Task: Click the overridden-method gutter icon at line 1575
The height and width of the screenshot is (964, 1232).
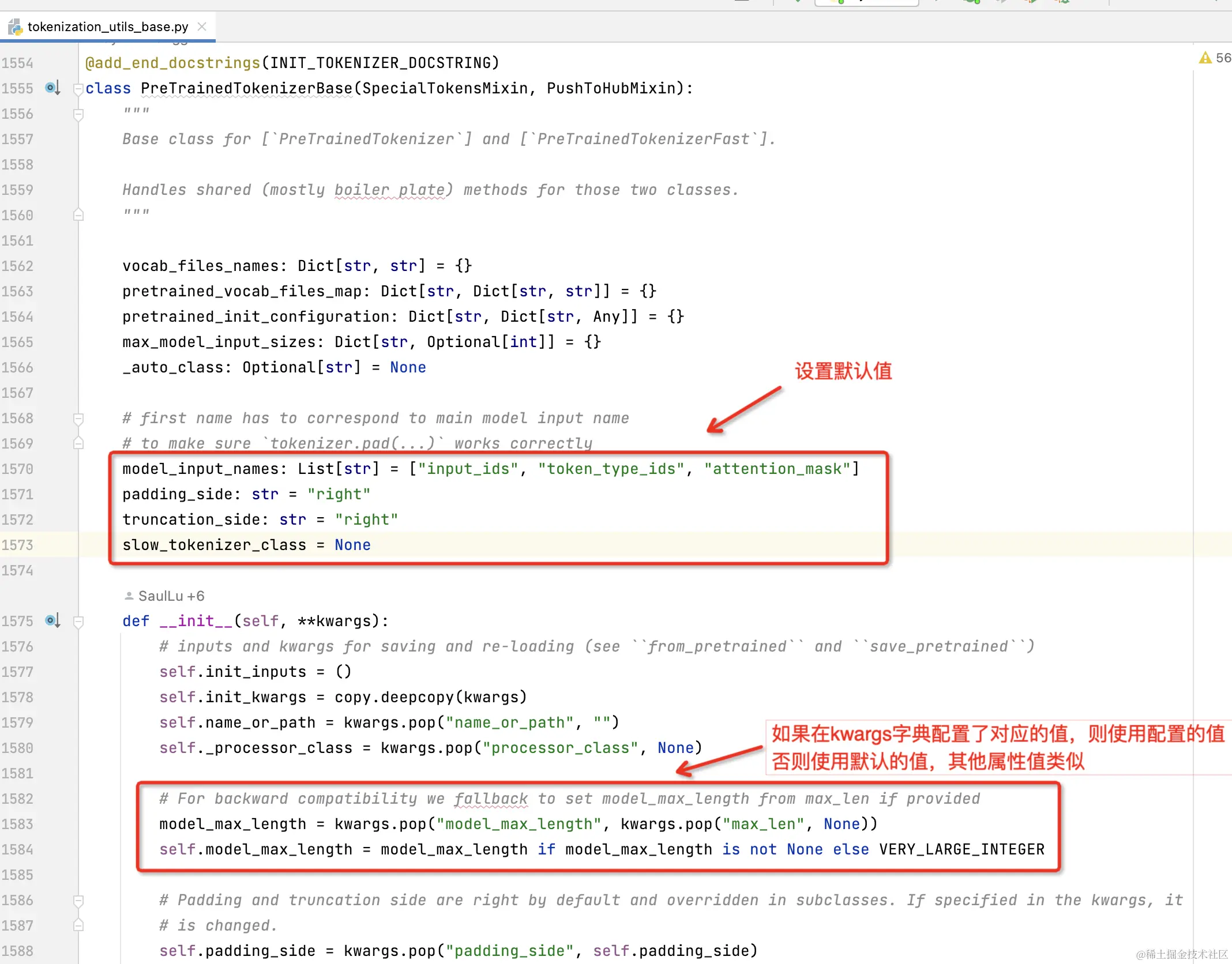Action: tap(52, 621)
